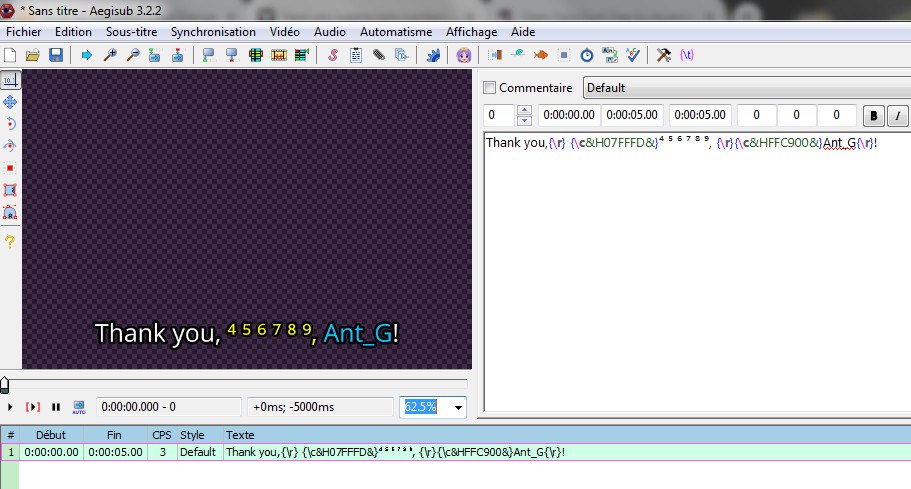The height and width of the screenshot is (489, 911).
Task: Create a new subtitles file
Action: tap(10, 55)
